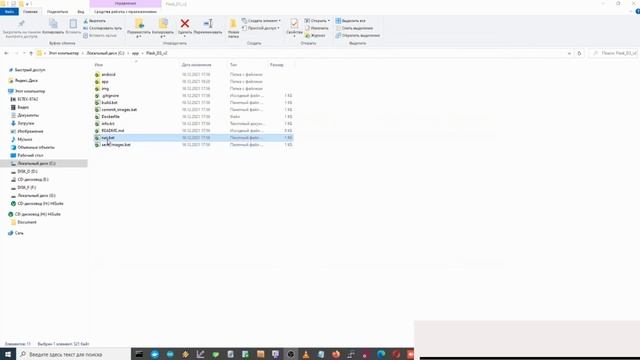The width and height of the screenshot is (640, 360).
Task: Select Локальный диск (C:) in navigation pane
Action: [44, 163]
